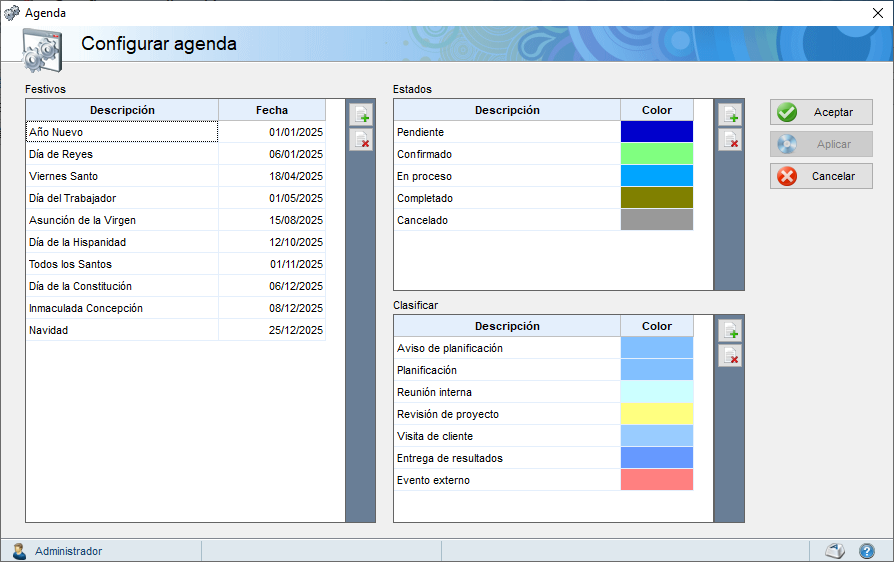Select the Día de la Constitución holiday
The image size is (894, 562).
coord(122,286)
